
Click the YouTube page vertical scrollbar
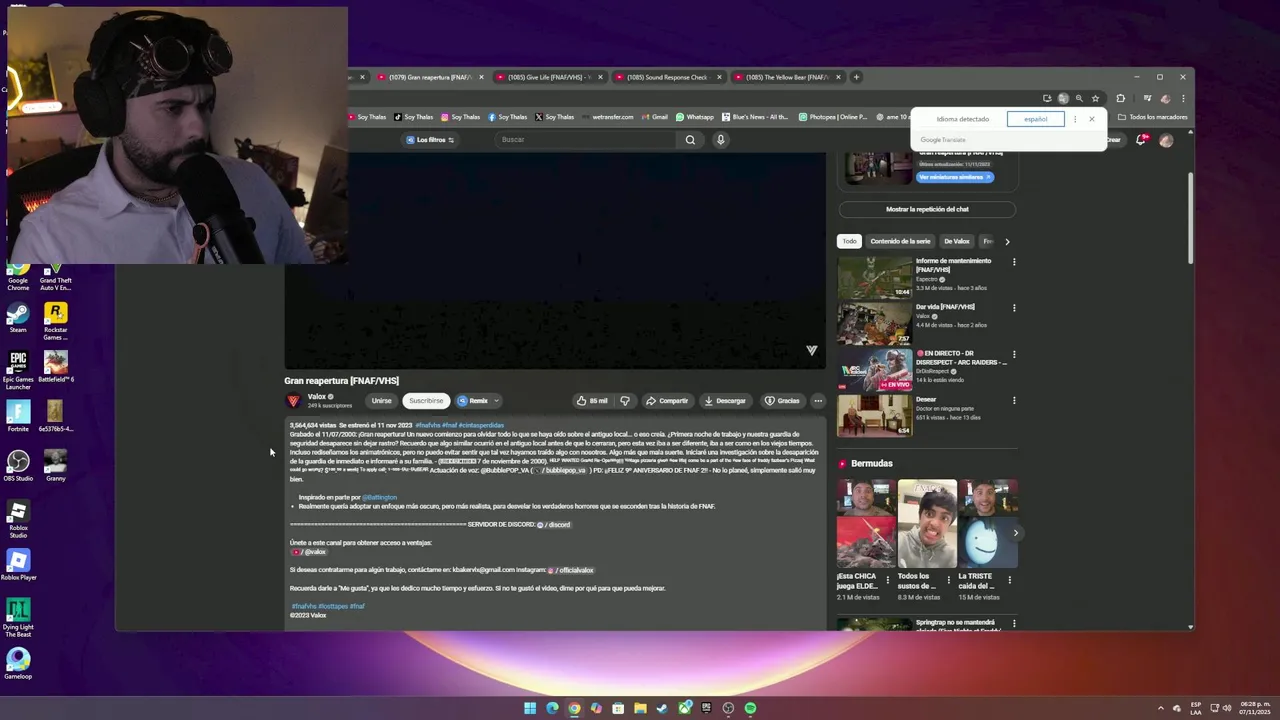click(x=1190, y=220)
